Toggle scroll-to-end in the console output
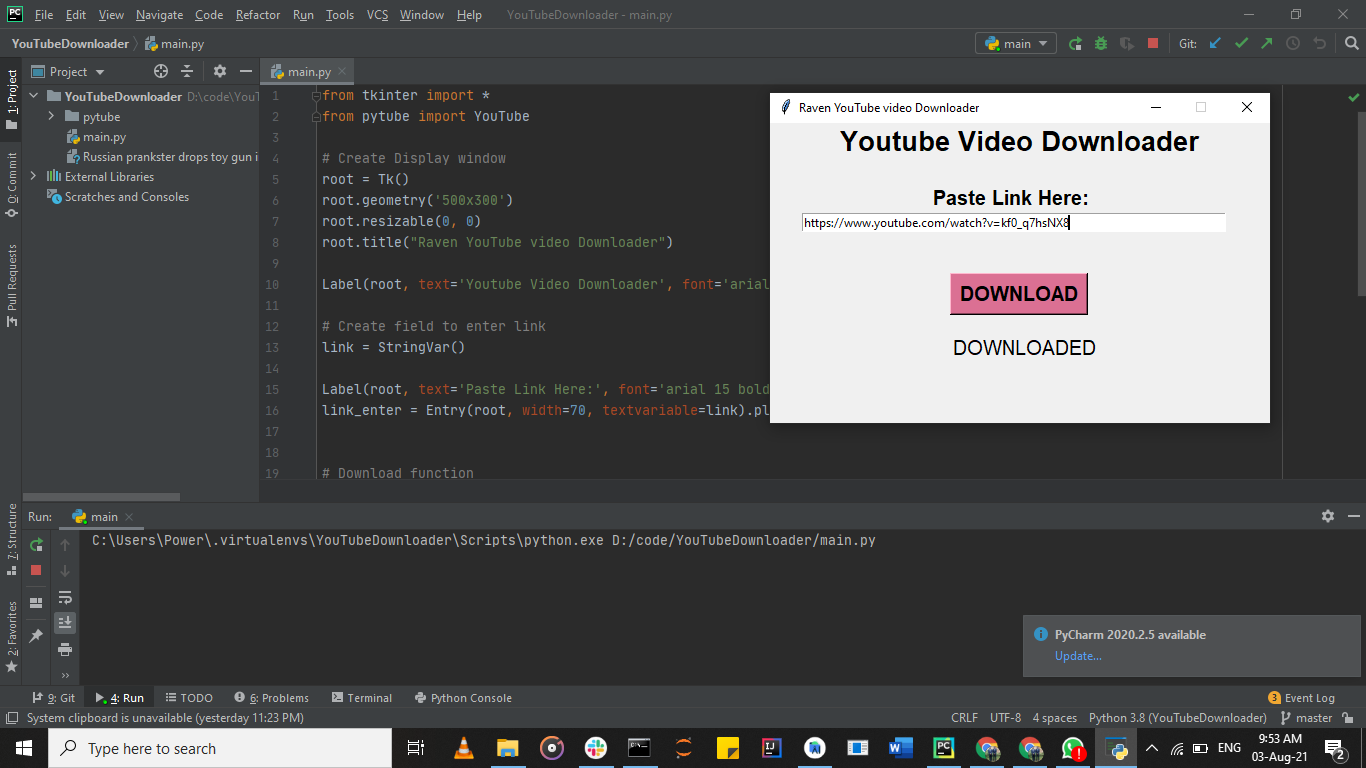This screenshot has height=768, width=1366. 65,622
